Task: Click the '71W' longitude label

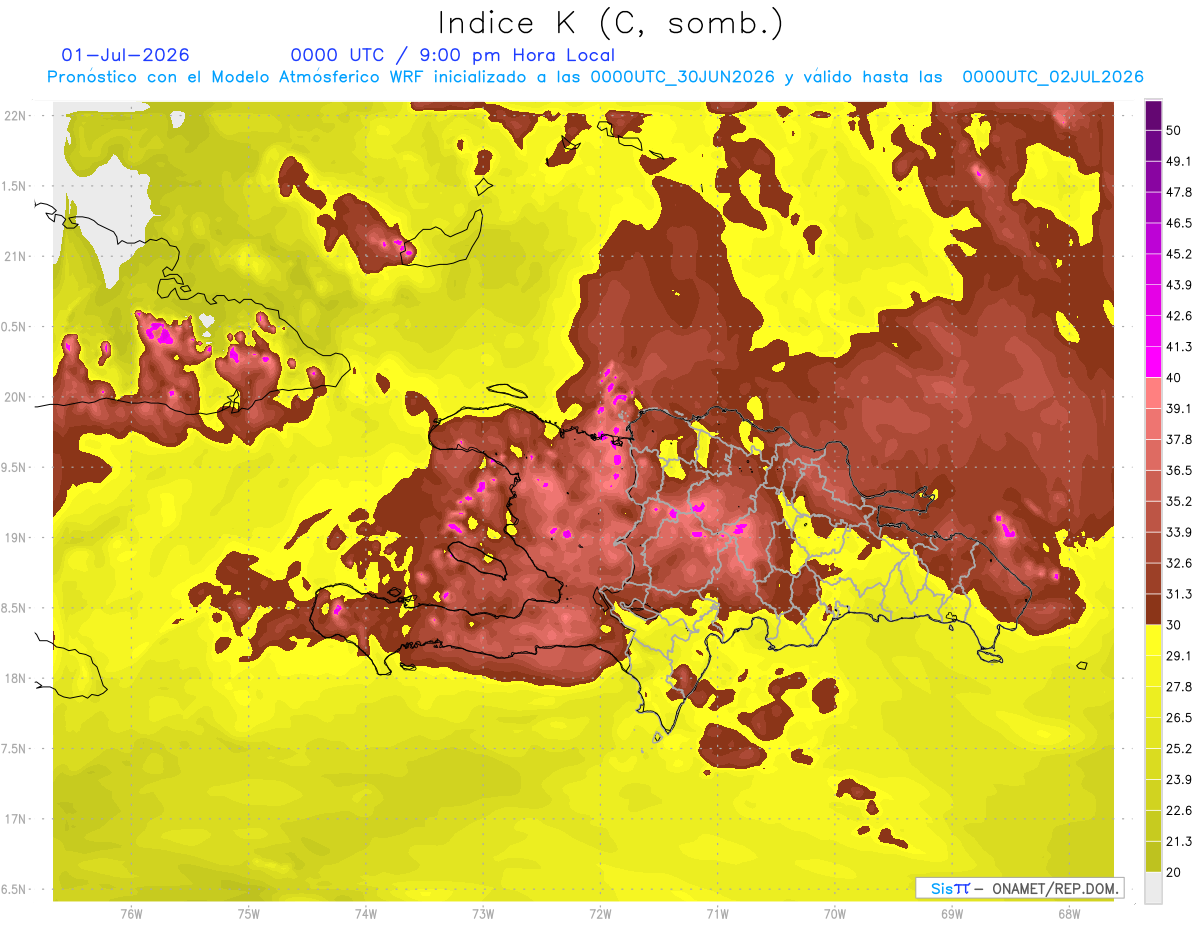Action: (717, 914)
